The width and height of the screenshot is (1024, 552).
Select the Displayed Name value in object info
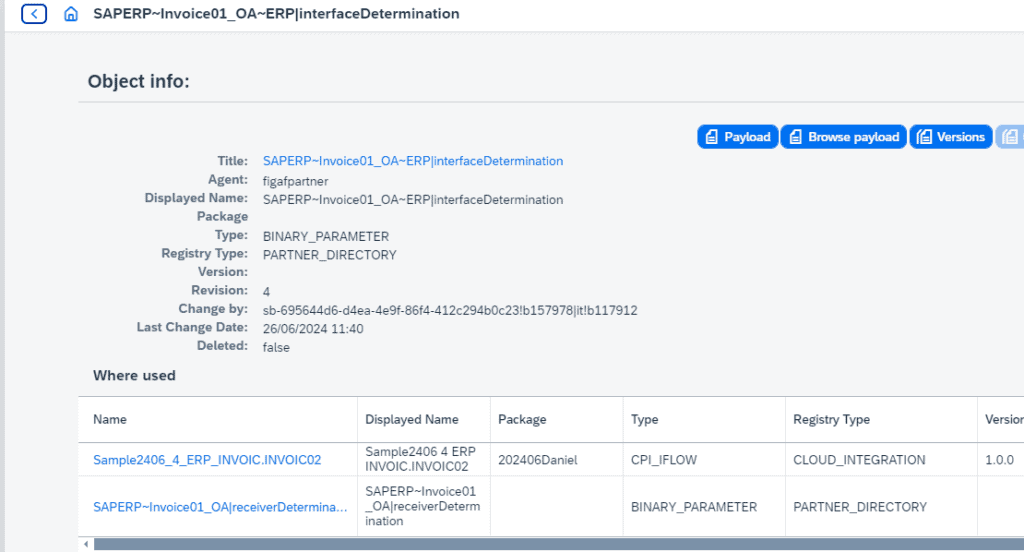413,200
